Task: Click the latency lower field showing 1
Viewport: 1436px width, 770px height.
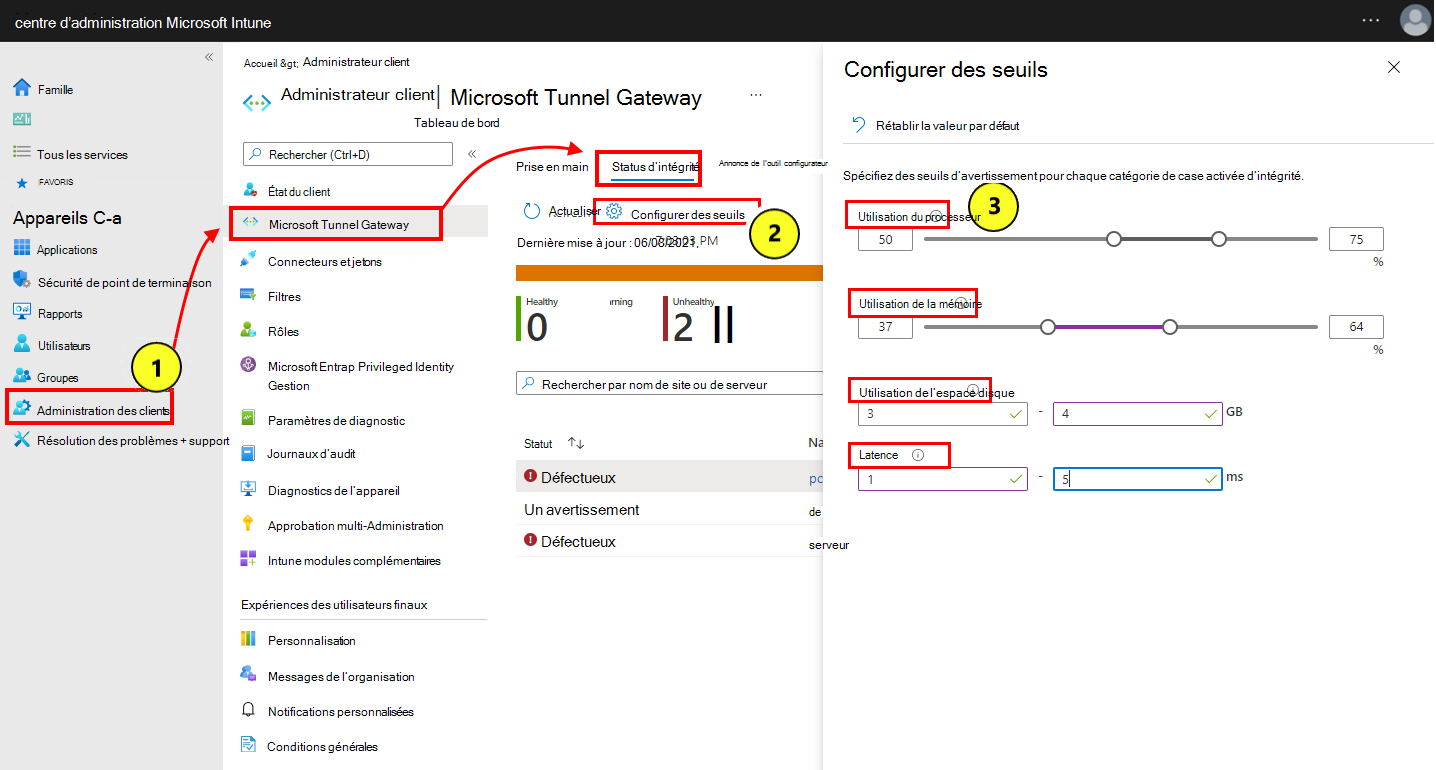Action: [943, 479]
